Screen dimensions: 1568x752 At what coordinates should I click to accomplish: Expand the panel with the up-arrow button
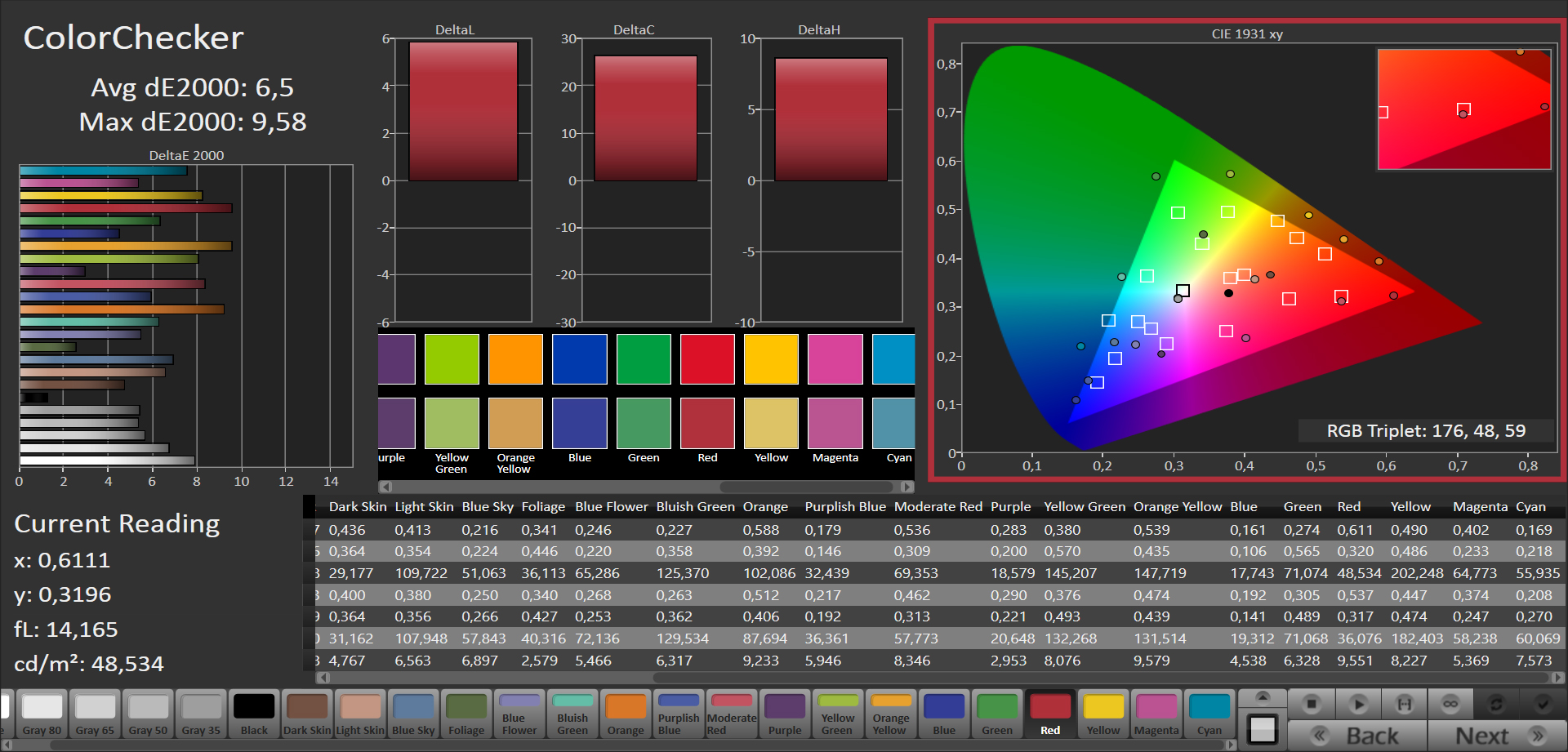click(1263, 697)
